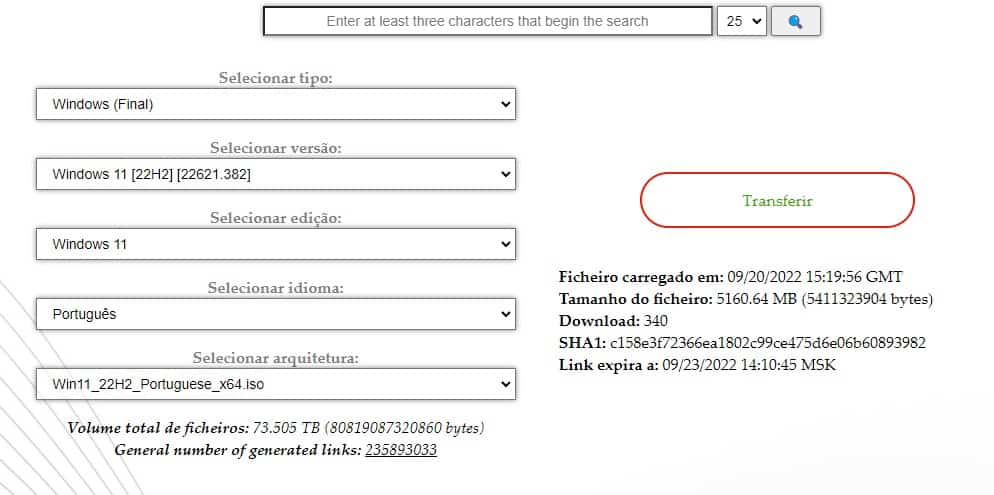This screenshot has width=994, height=495.
Task: Click the Selecionar tipo label
Action: pyautogui.click(x=276, y=78)
